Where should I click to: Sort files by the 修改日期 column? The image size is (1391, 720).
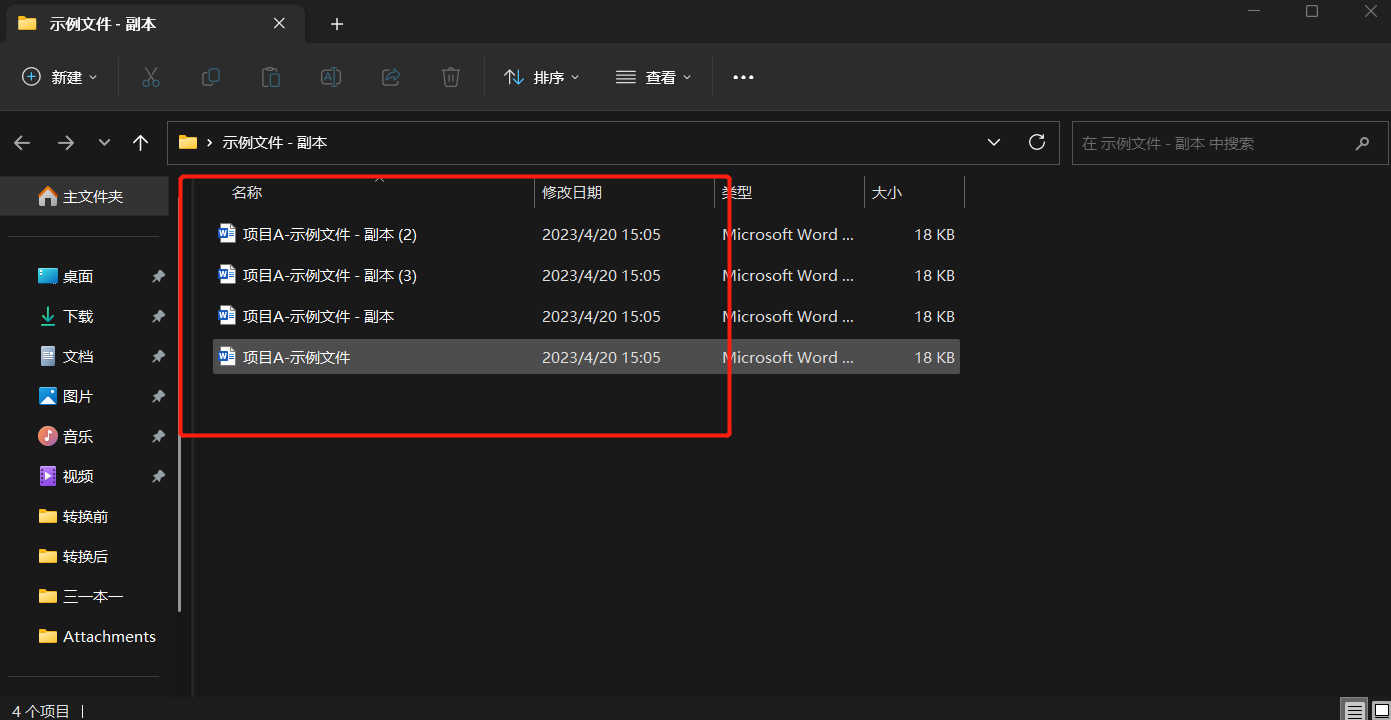pos(573,192)
